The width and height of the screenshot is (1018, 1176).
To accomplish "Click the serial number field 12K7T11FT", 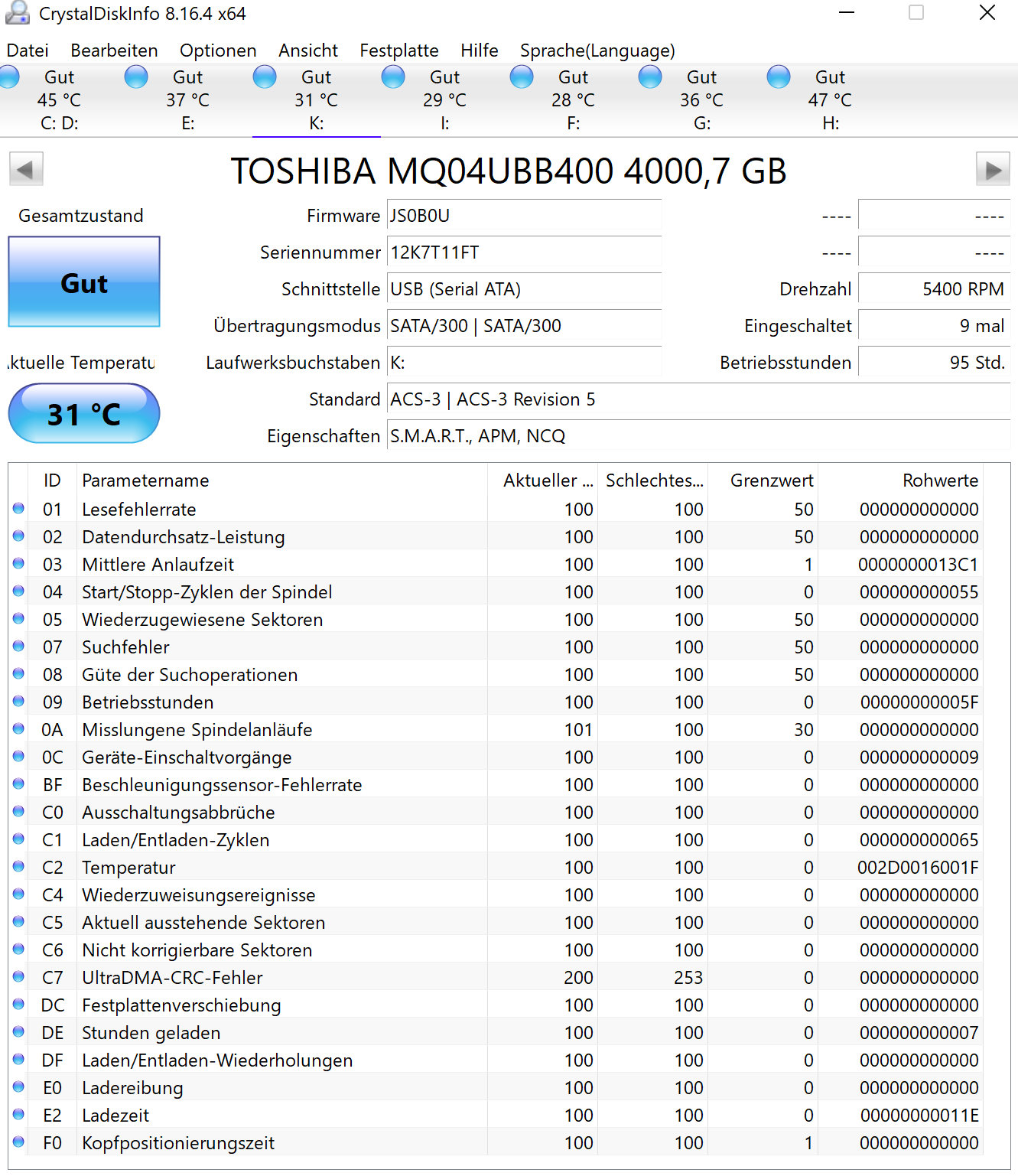I will click(x=524, y=253).
